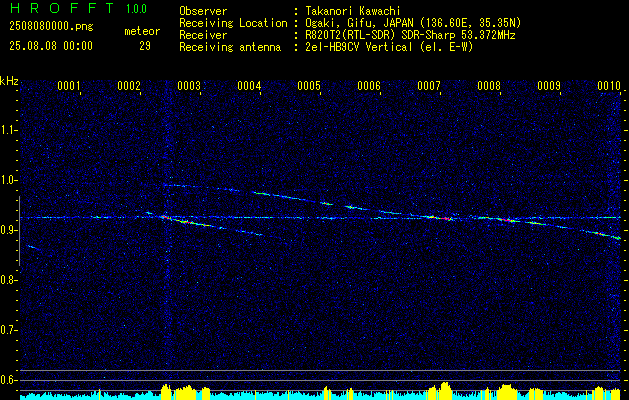629x400 pixels.
Task: Click the 0006 time marker
Action: click(369, 86)
